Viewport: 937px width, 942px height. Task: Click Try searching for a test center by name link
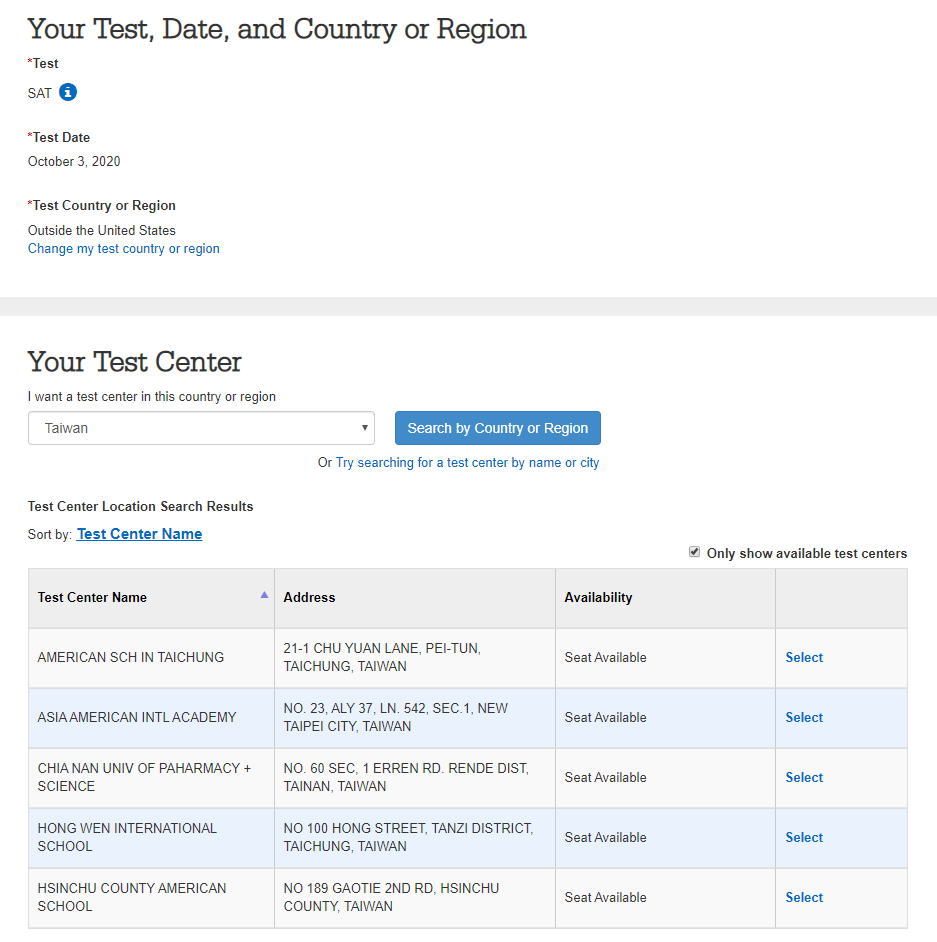[x=467, y=463]
